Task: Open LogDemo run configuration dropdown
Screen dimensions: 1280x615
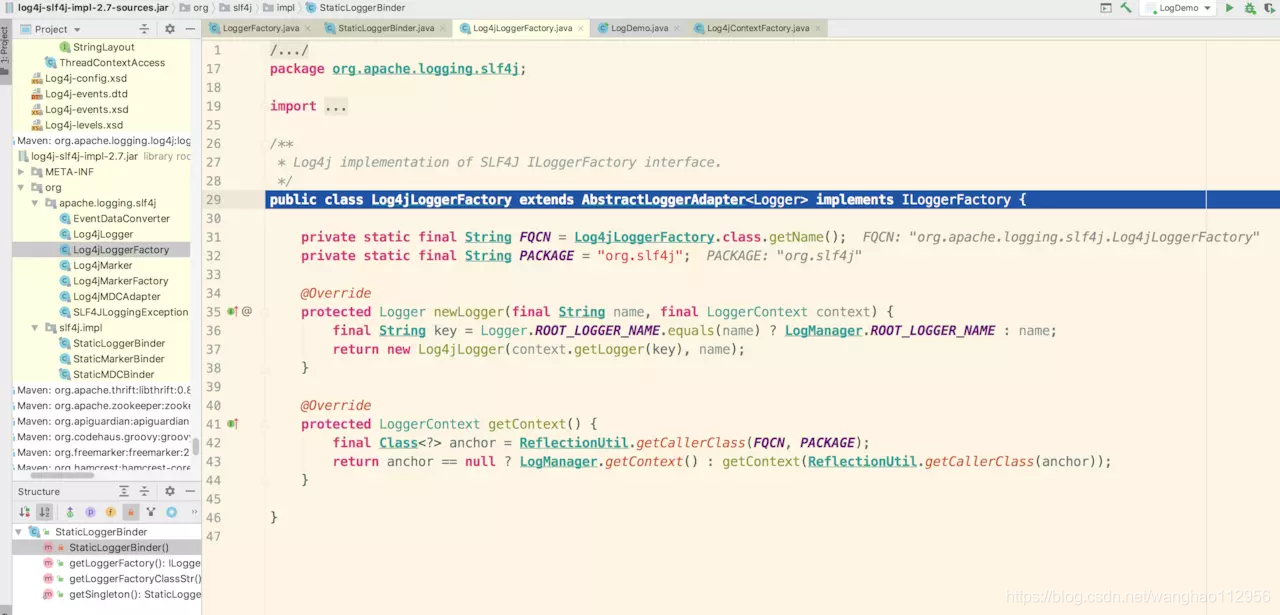Action: tap(1180, 8)
